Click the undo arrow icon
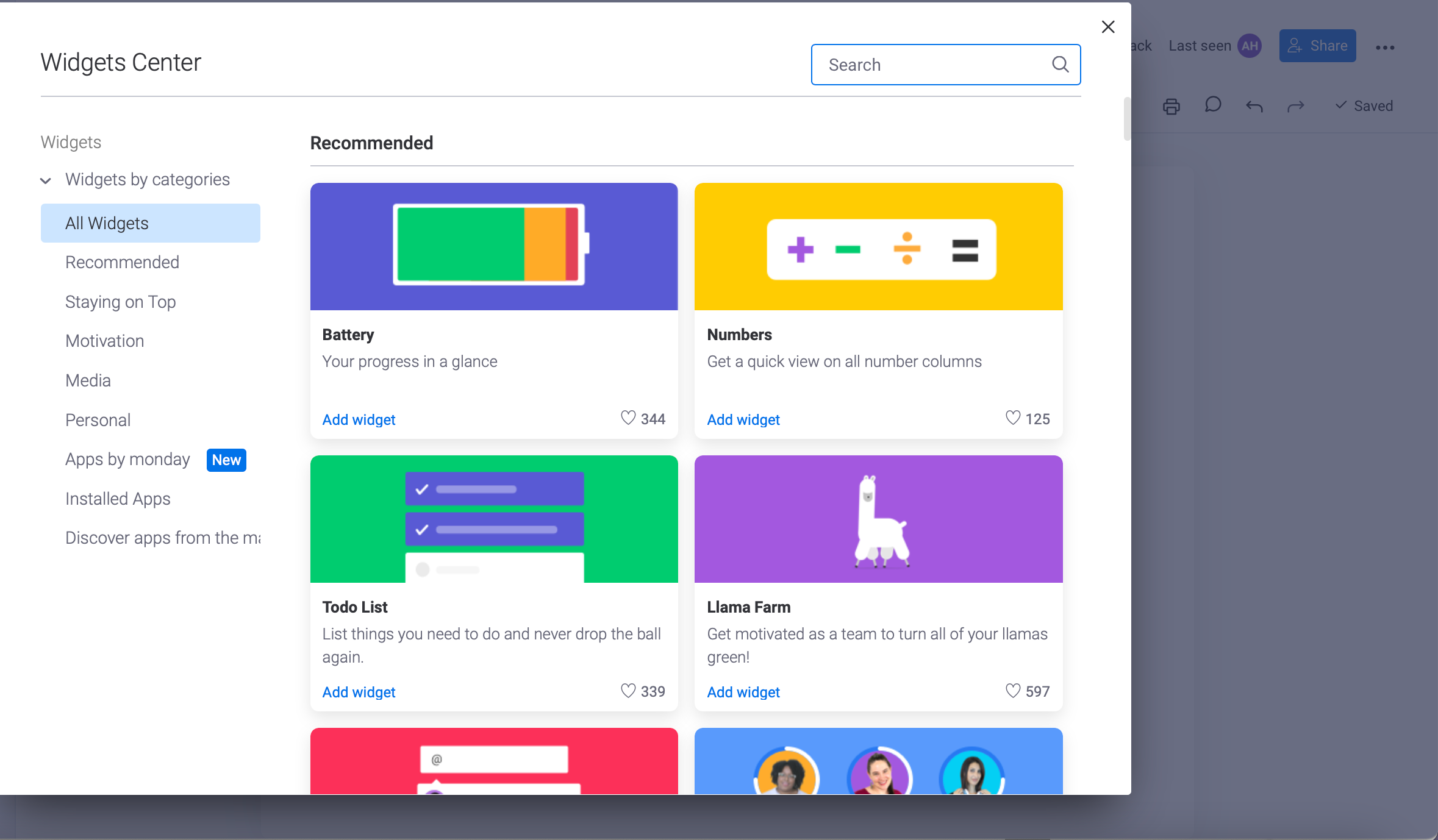The width and height of the screenshot is (1438, 840). pyautogui.click(x=1254, y=106)
